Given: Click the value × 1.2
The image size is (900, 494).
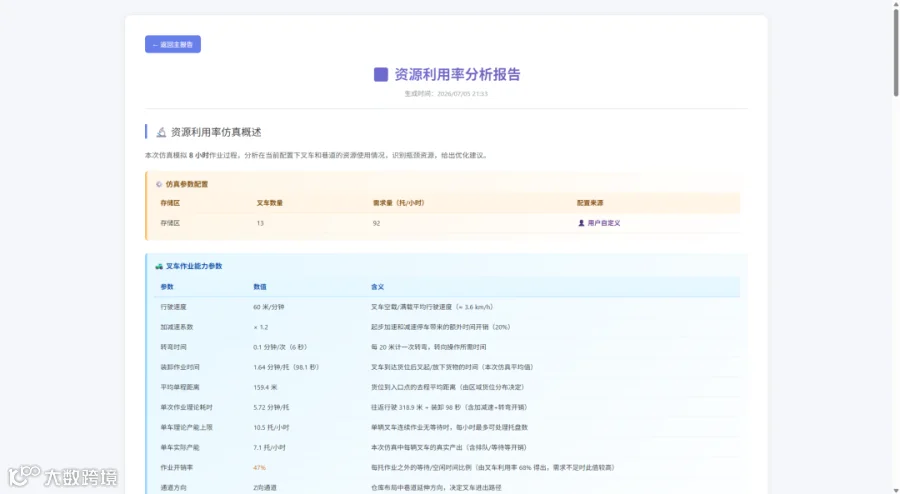Looking at the screenshot, I should pos(261,327).
